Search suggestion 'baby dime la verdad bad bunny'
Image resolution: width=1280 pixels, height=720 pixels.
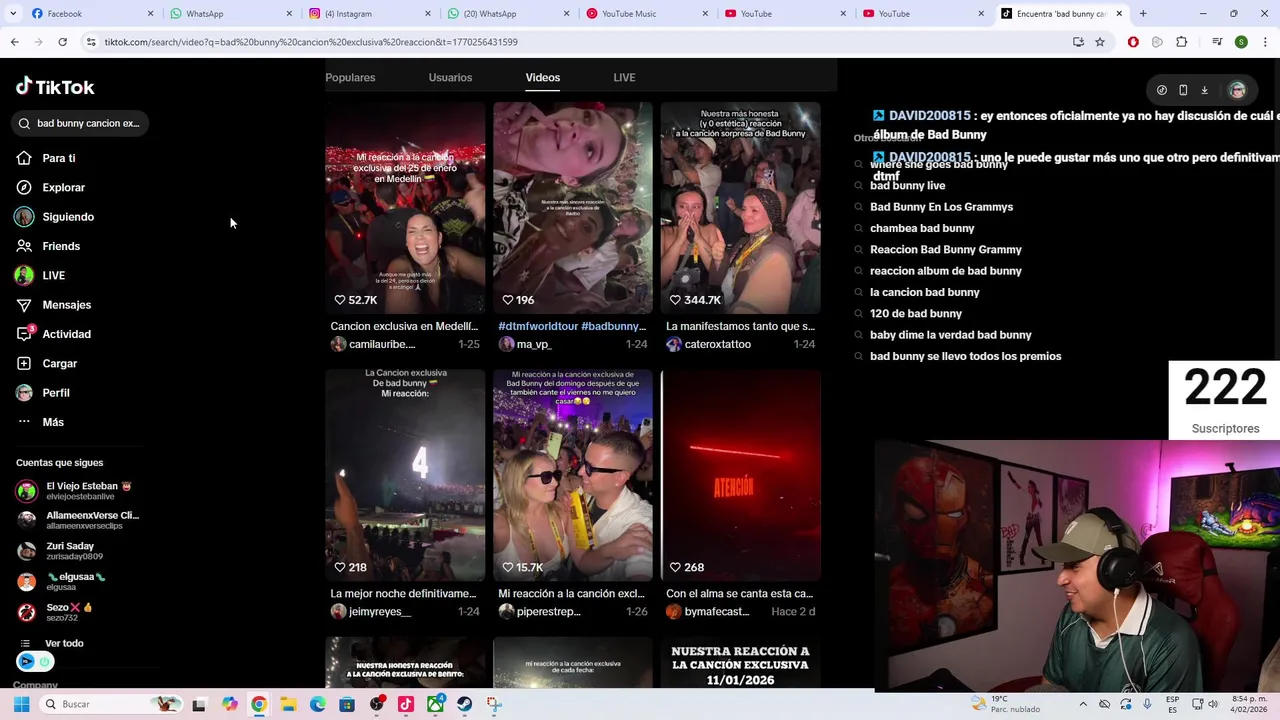(x=950, y=335)
